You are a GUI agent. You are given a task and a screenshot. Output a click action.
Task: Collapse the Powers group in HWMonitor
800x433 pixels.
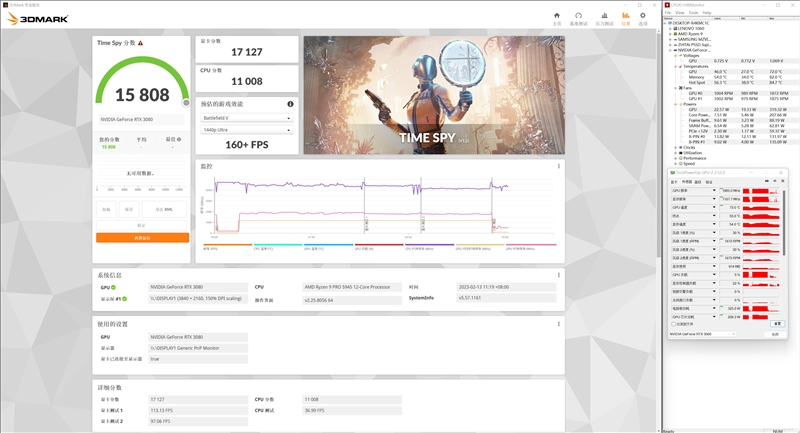pyautogui.click(x=676, y=104)
